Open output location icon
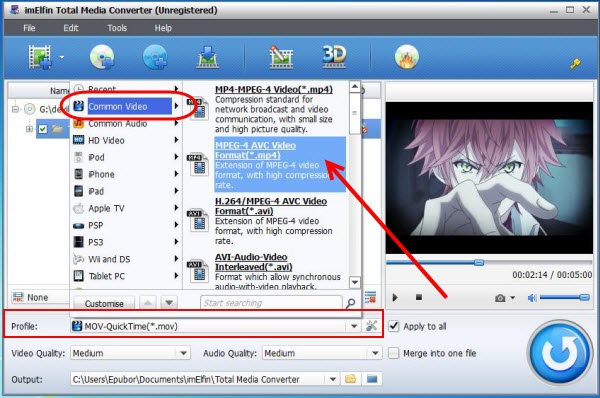This screenshot has height=398, width=600. tap(372, 379)
